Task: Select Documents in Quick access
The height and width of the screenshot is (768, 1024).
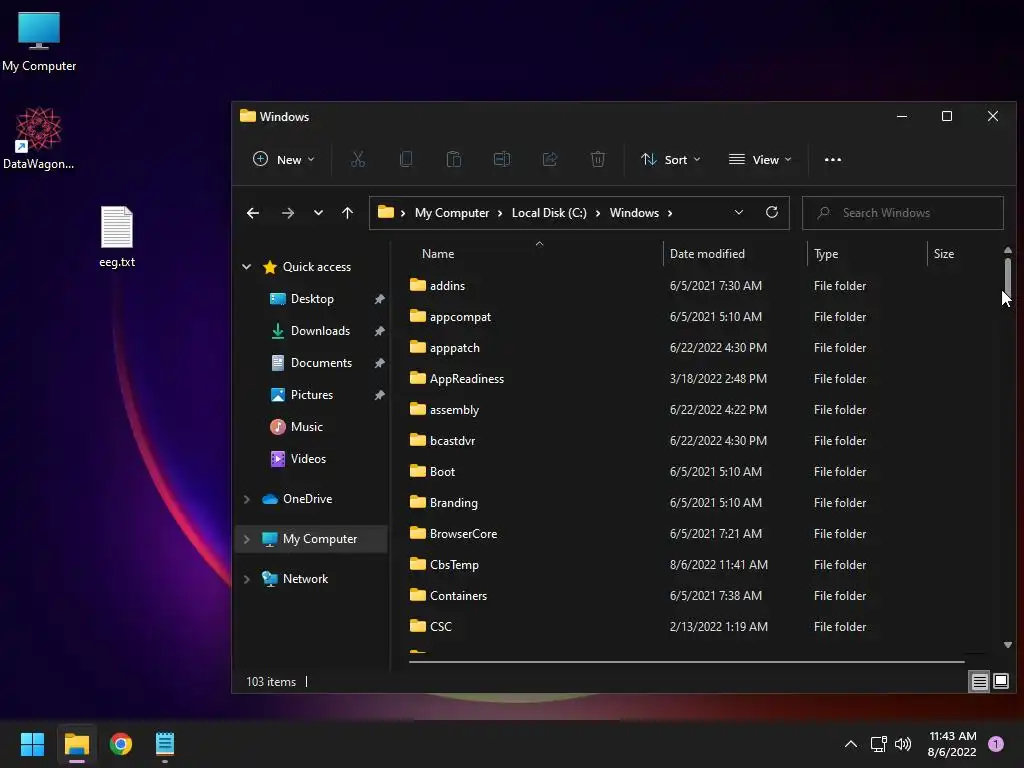Action: (321, 362)
